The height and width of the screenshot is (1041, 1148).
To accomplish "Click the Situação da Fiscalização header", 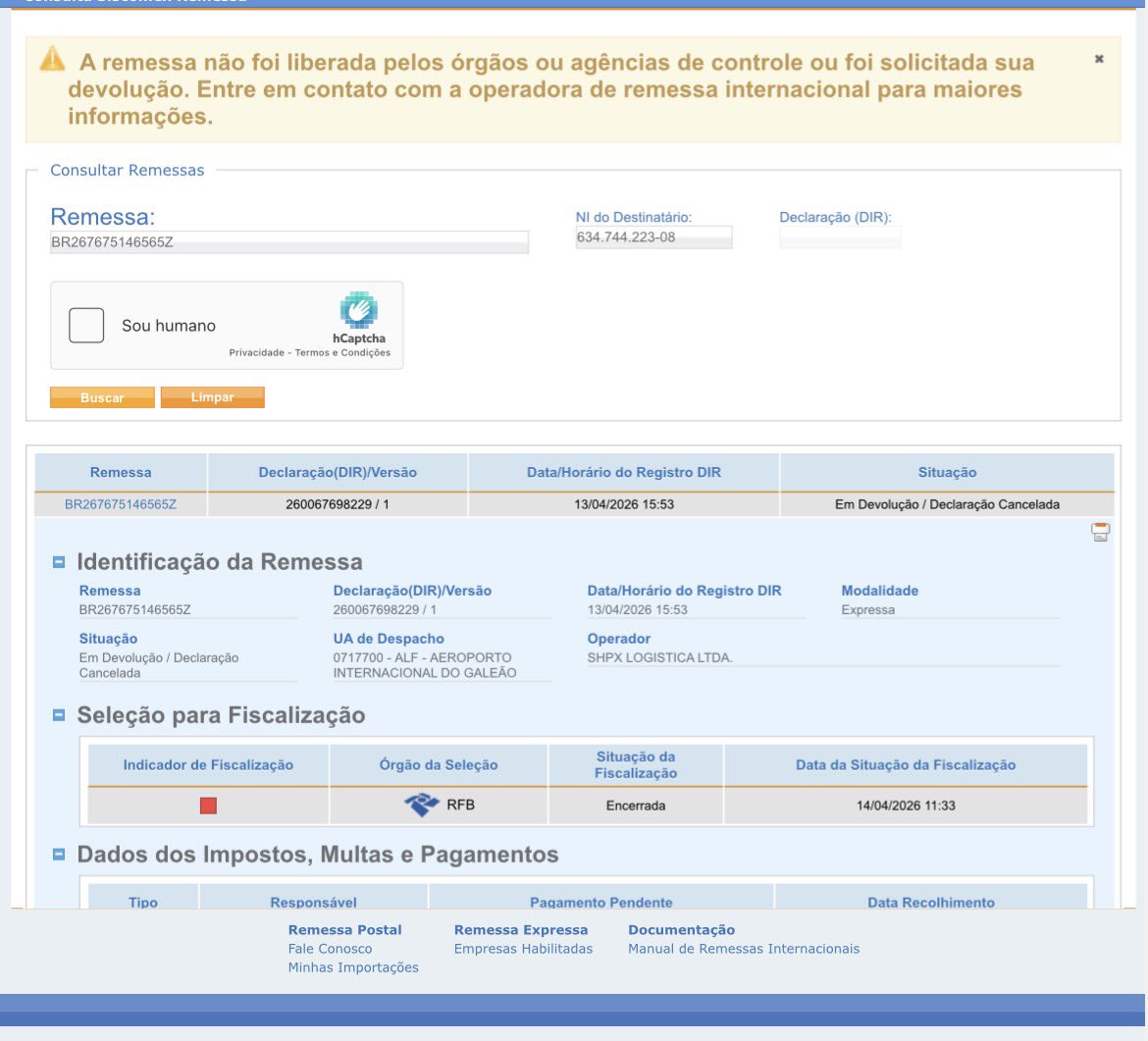I will [x=636, y=765].
